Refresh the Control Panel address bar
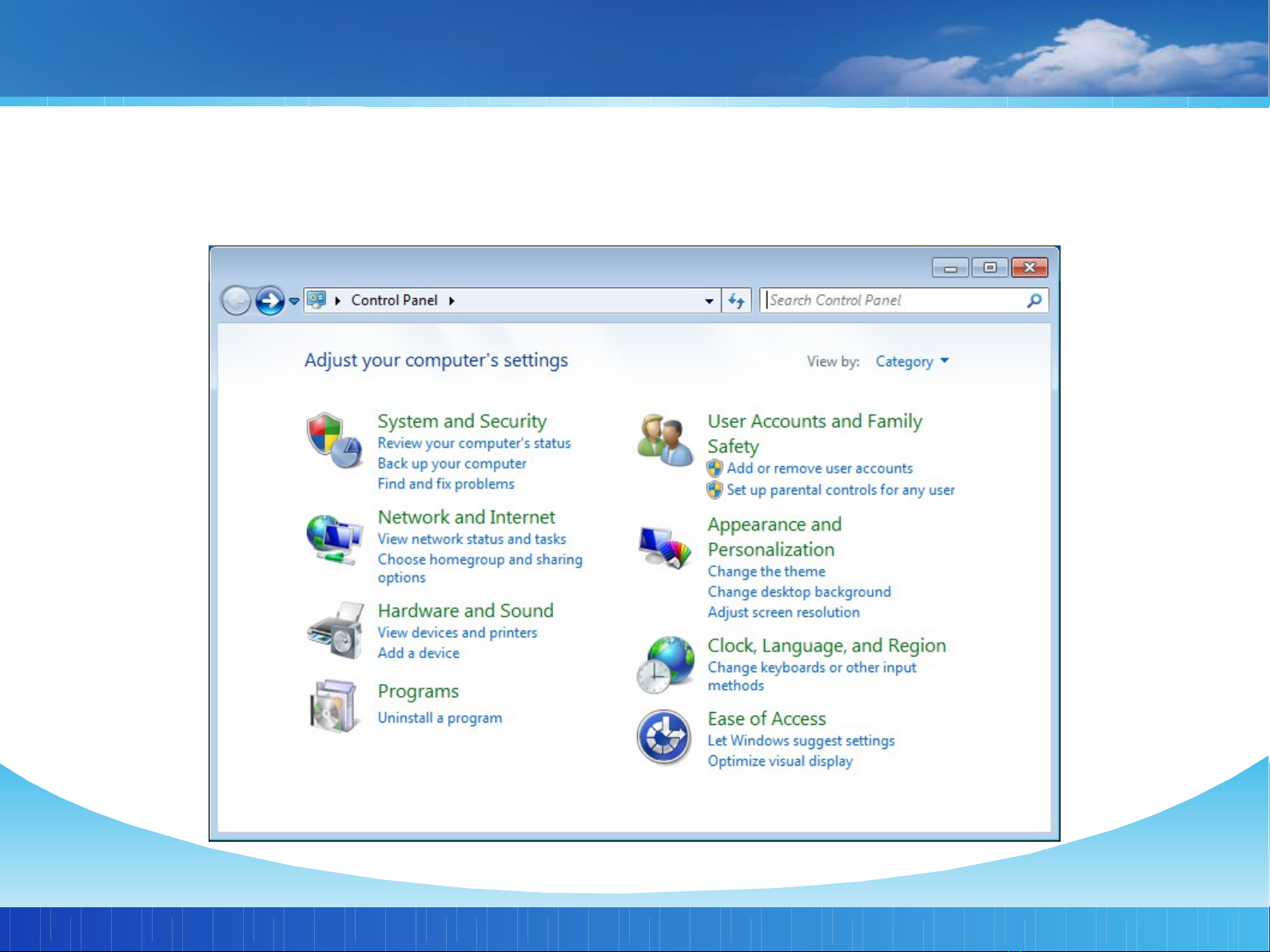This screenshot has width=1270, height=952. point(736,301)
